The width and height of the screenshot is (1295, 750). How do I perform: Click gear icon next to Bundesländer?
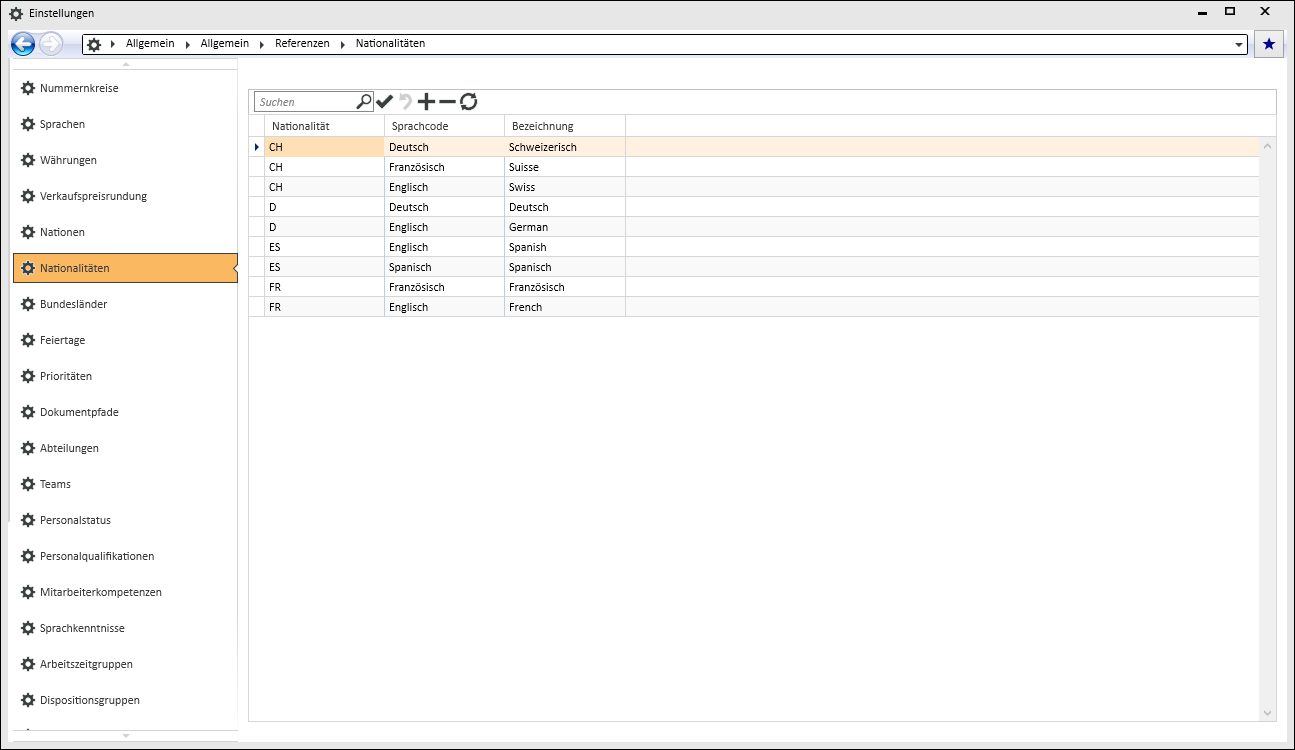[x=28, y=304]
